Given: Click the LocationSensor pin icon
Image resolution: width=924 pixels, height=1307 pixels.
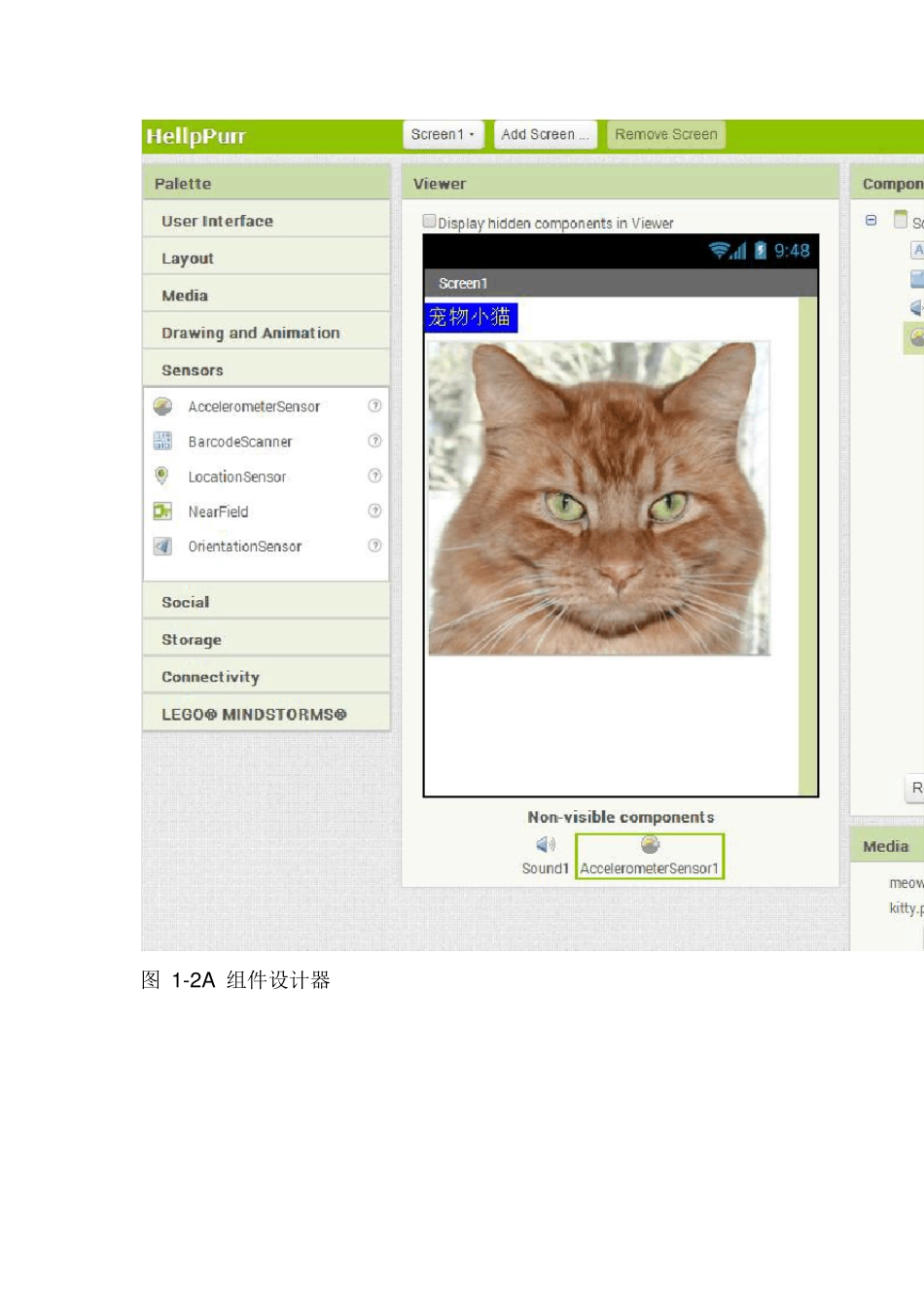Looking at the screenshot, I should click(162, 477).
